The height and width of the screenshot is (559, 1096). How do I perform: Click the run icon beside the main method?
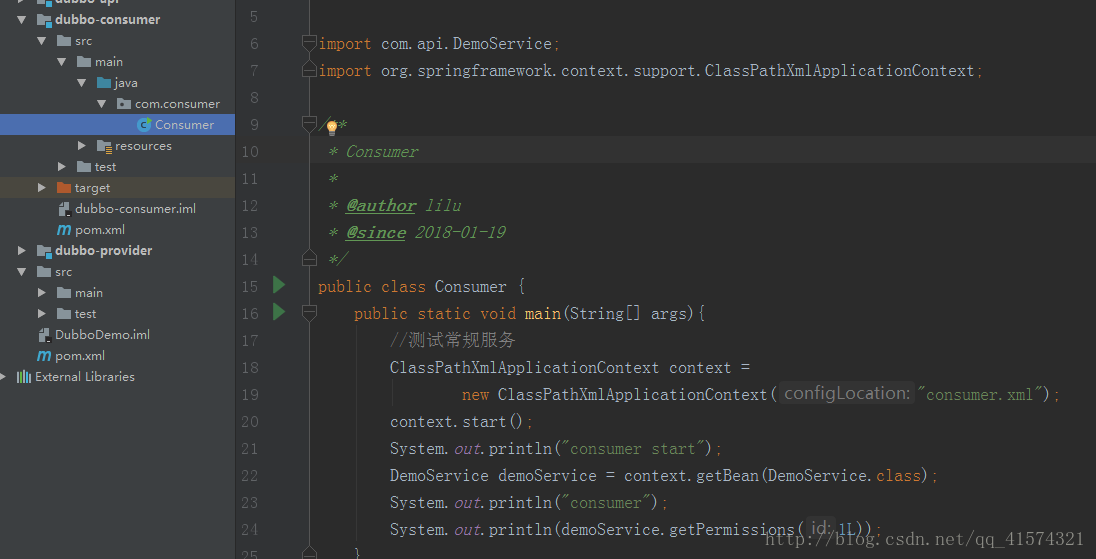click(x=279, y=312)
